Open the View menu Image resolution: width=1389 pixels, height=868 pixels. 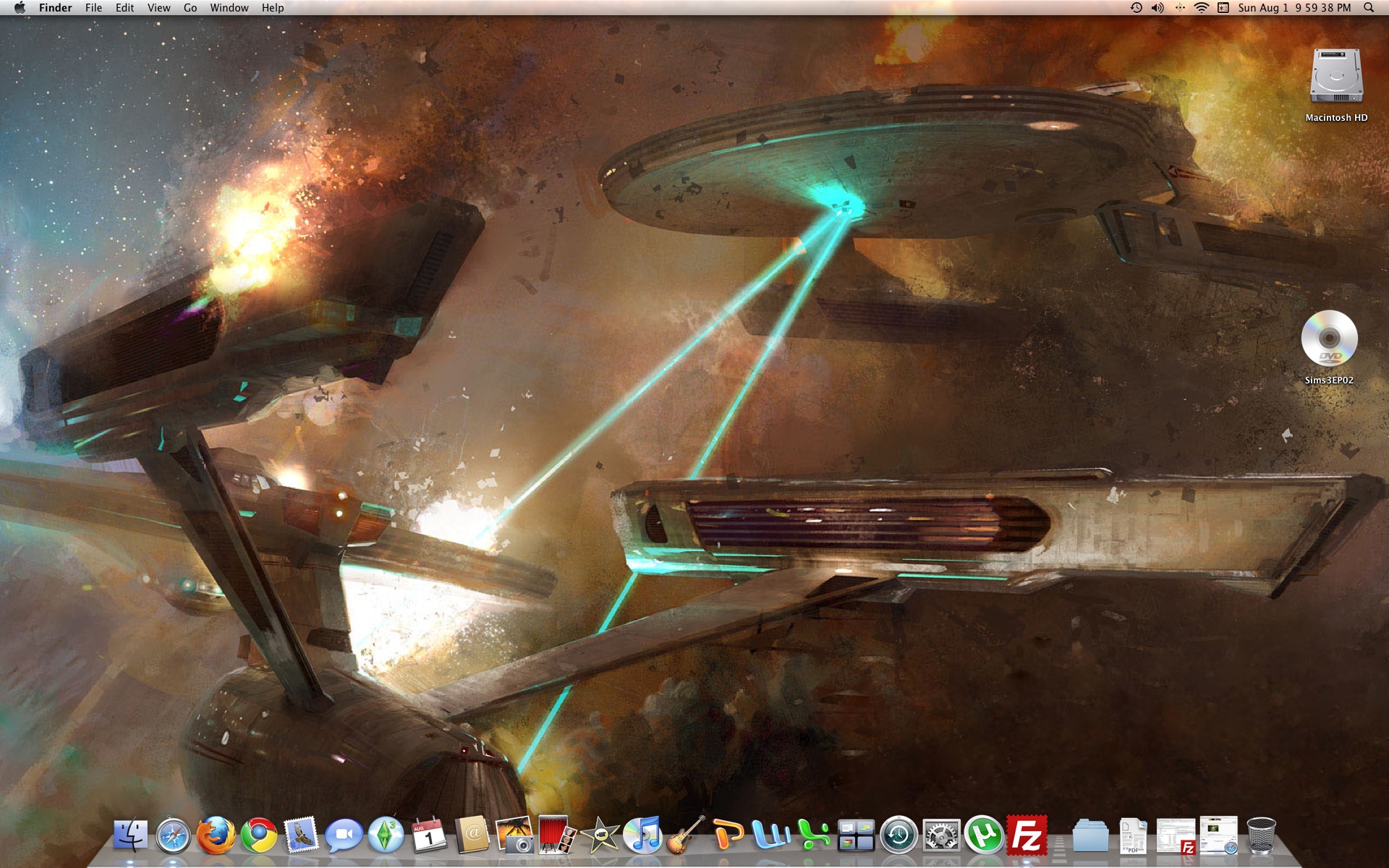[x=158, y=8]
